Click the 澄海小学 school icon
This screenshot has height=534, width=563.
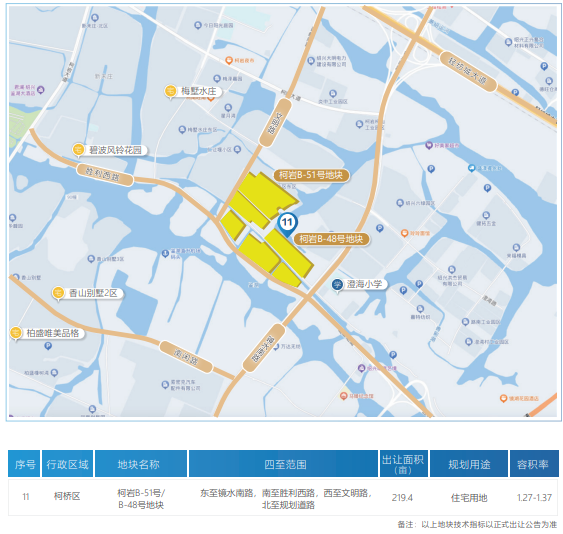(x=337, y=285)
